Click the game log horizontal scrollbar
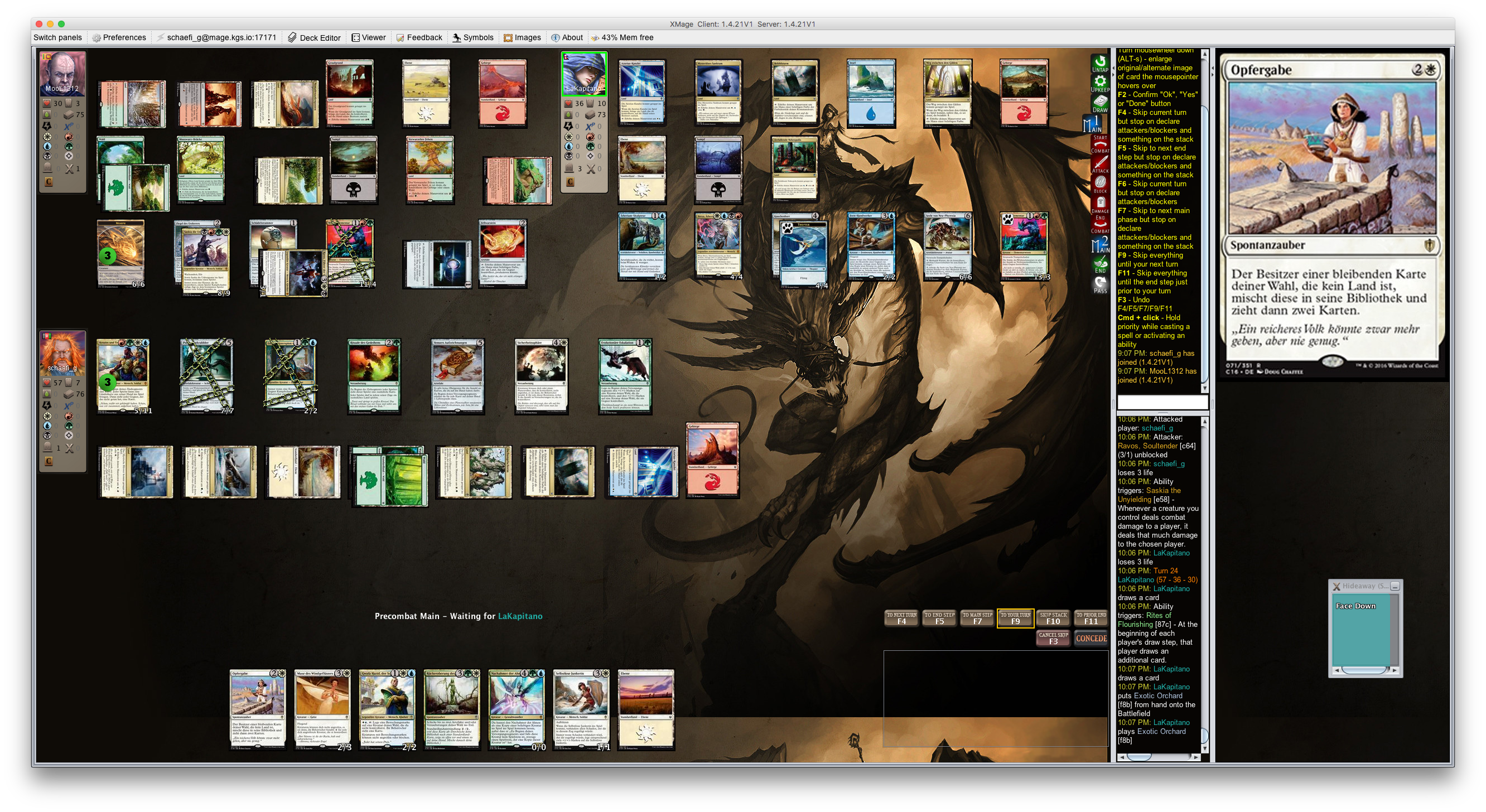This screenshot has height=812, width=1486. [x=1159, y=757]
